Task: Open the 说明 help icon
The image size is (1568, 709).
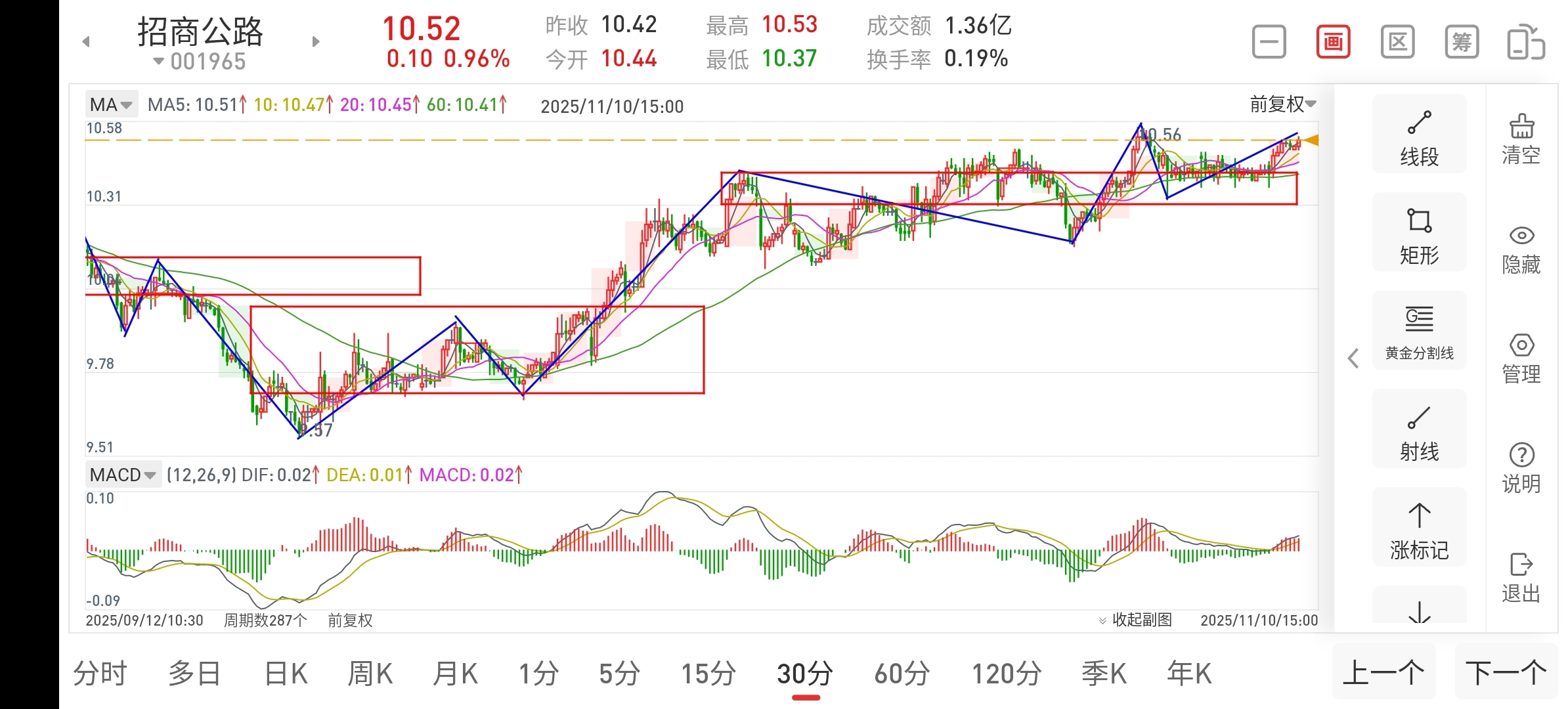Action: tap(1521, 467)
